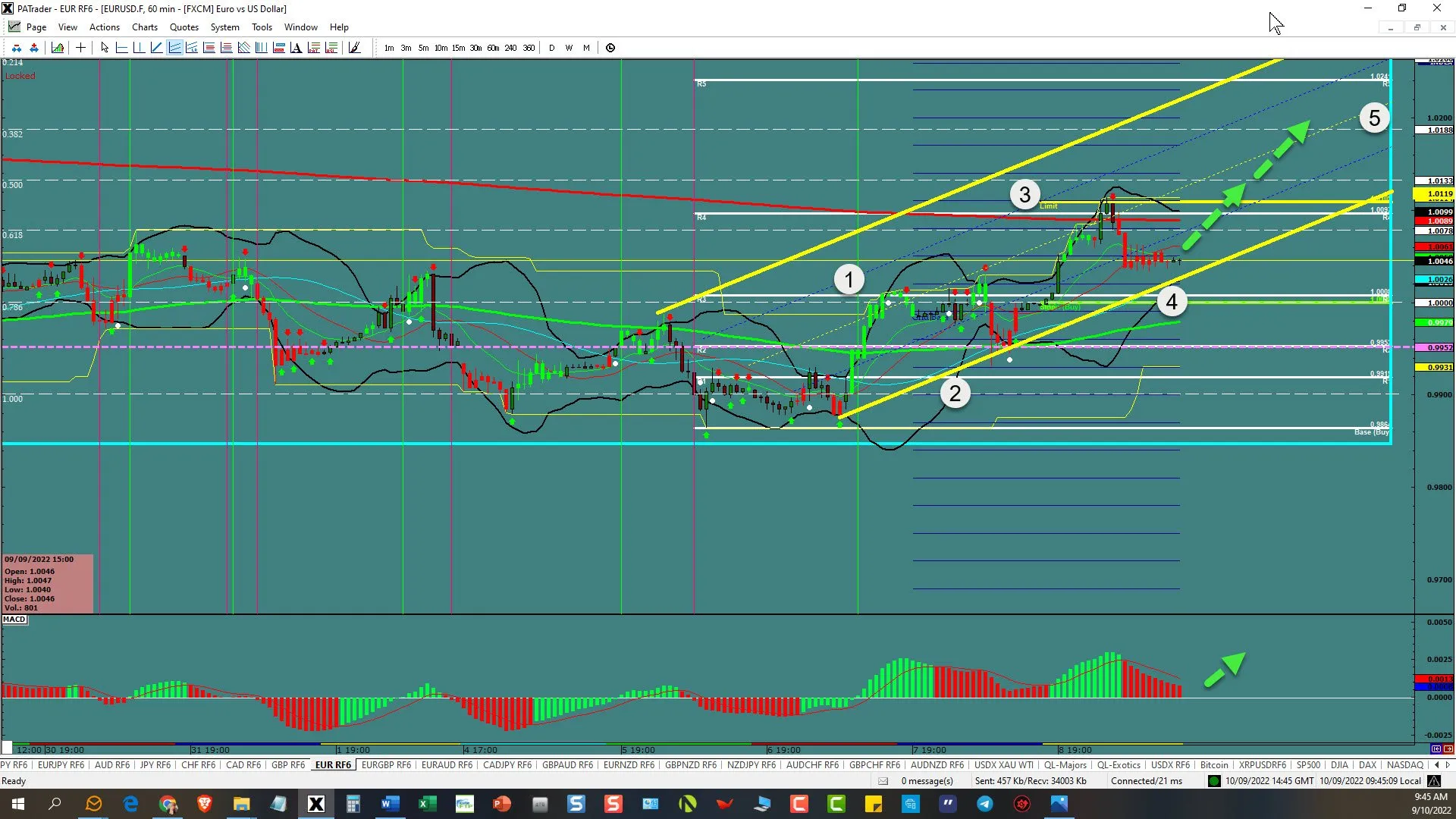Click the messages envelope icon in status bar
This screenshot has width=1456, height=819.
(x=883, y=781)
